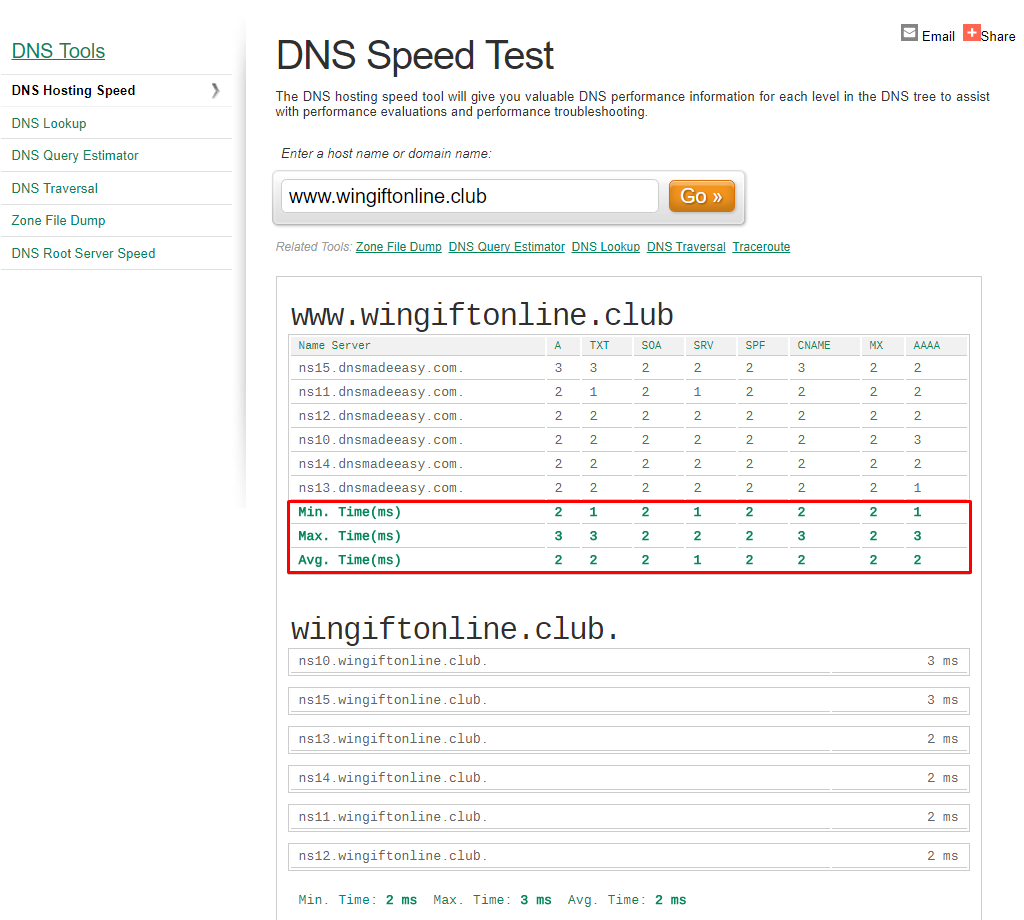Screen dimensions: 1024x920
Task: Click the ns12.wingiftonline.club. entry
Action: coord(628,856)
